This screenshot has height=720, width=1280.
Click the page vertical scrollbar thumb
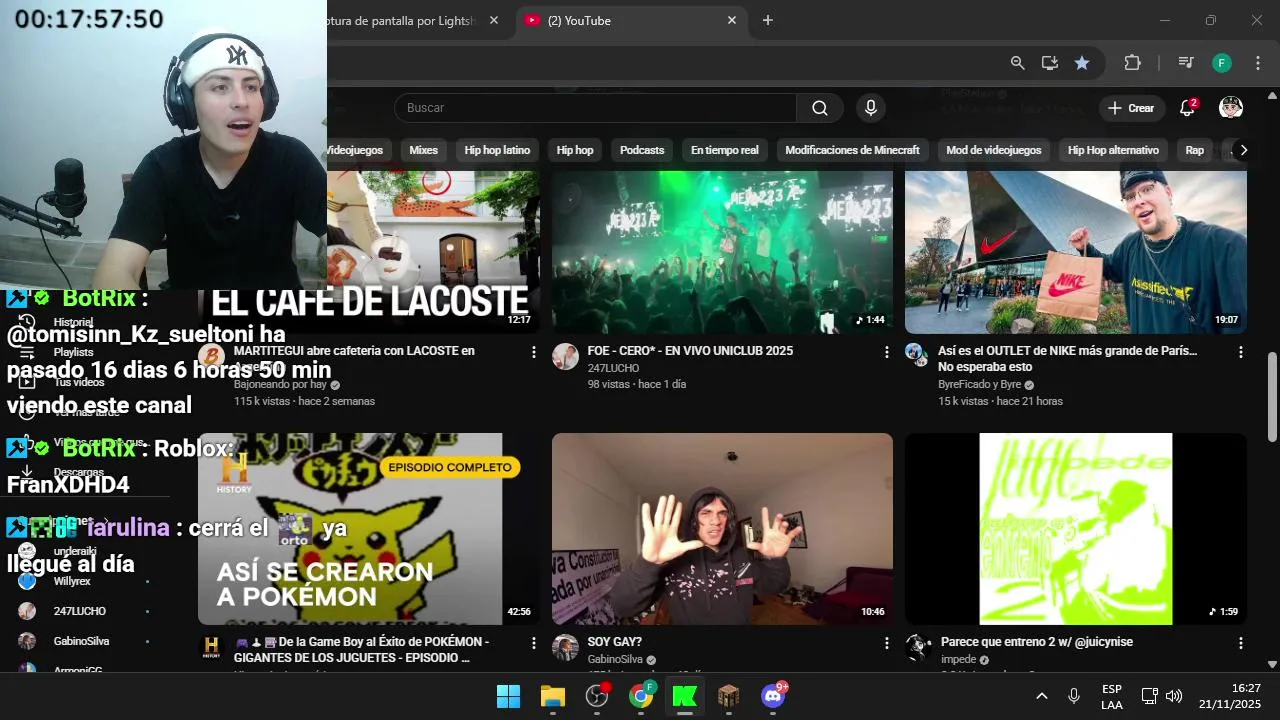[1272, 396]
